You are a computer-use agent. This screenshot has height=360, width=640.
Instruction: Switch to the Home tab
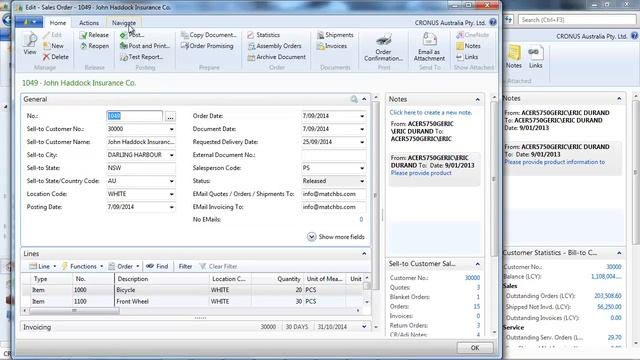tap(58, 23)
